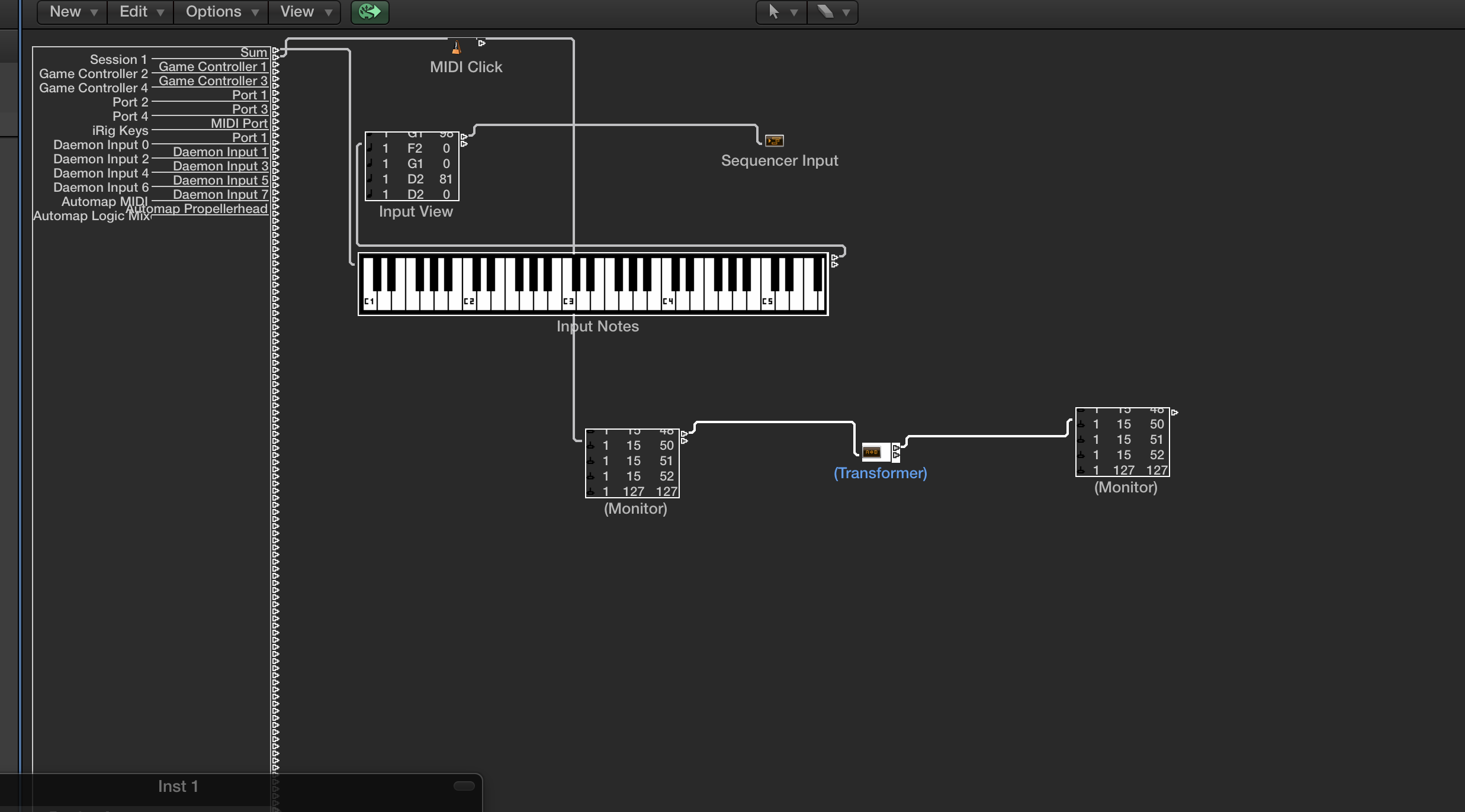Select the MIDI Click metronome icon
The image size is (1465, 812).
point(457,47)
